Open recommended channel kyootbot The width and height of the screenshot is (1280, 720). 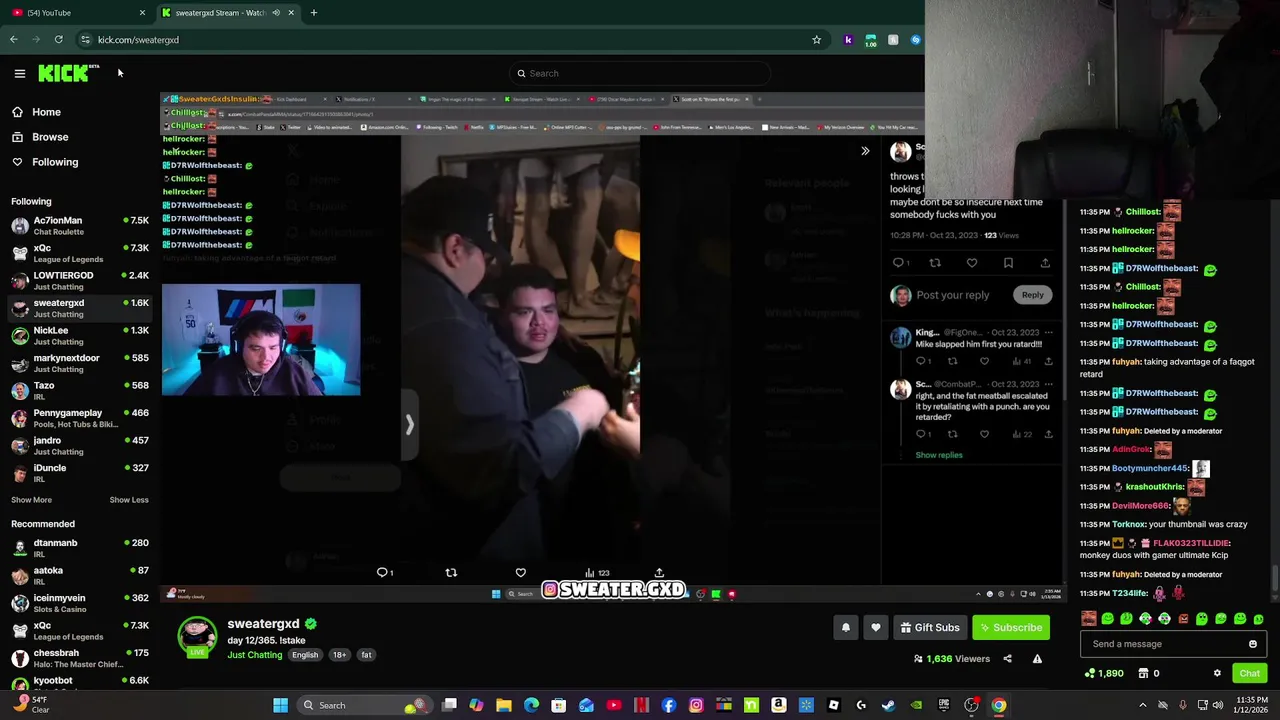coord(80,682)
